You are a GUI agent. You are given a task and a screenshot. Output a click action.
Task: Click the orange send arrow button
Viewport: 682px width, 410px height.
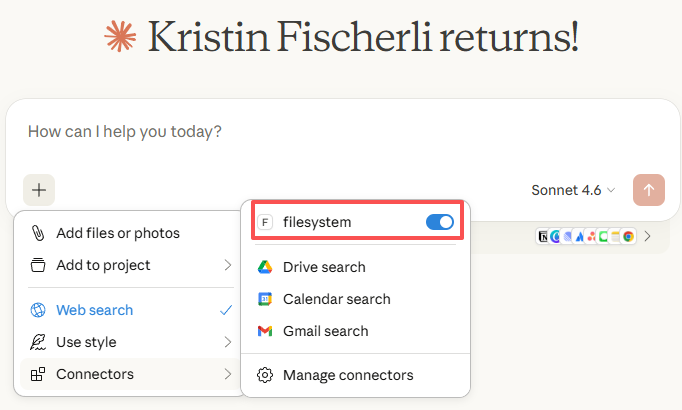[x=649, y=189]
